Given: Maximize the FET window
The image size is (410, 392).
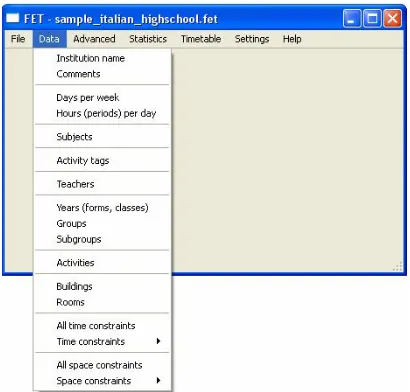Looking at the screenshot, I should click(x=372, y=18).
